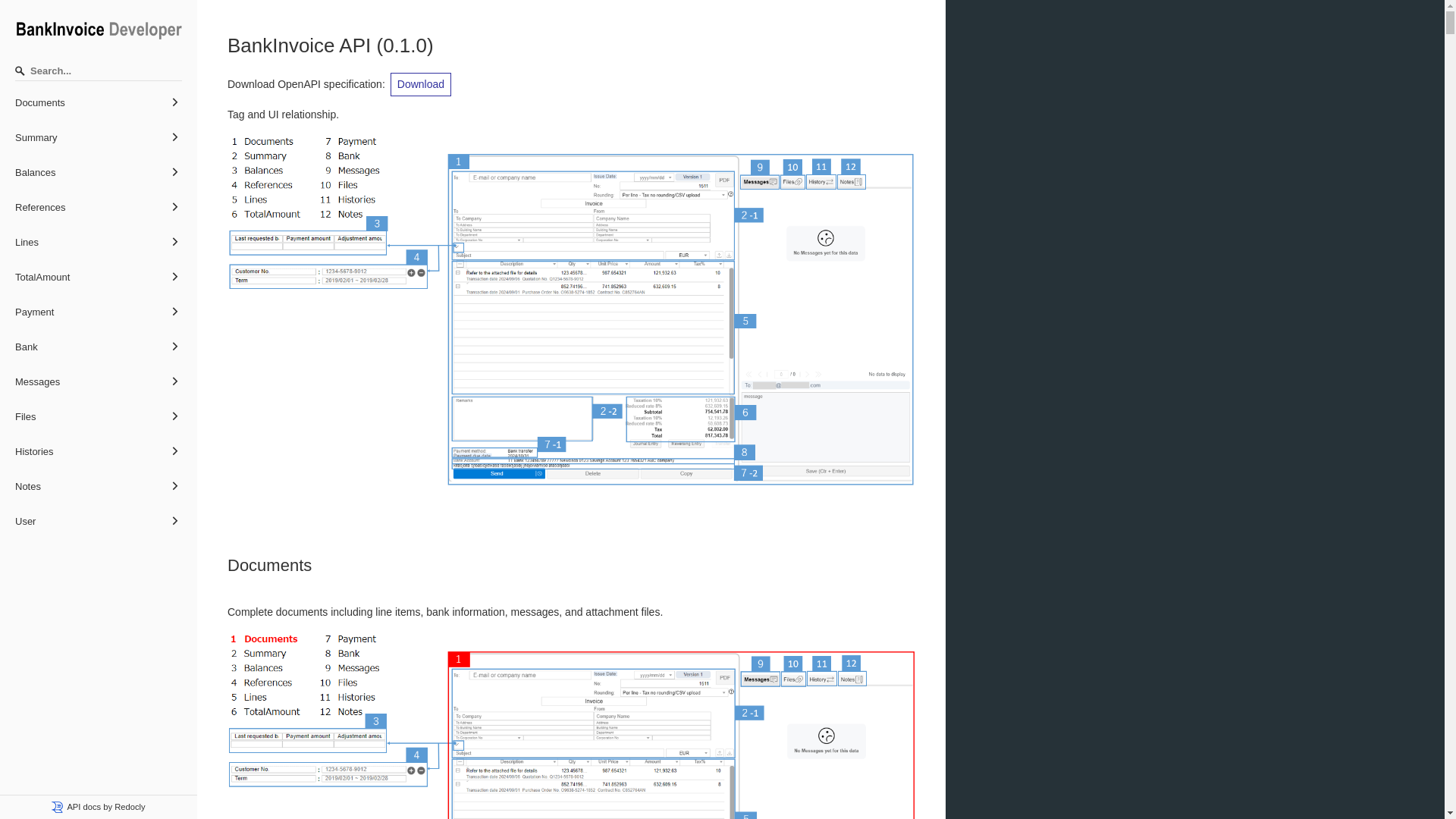Expand the Histories section chevron
This screenshot has height=819, width=1456.
[x=174, y=451]
